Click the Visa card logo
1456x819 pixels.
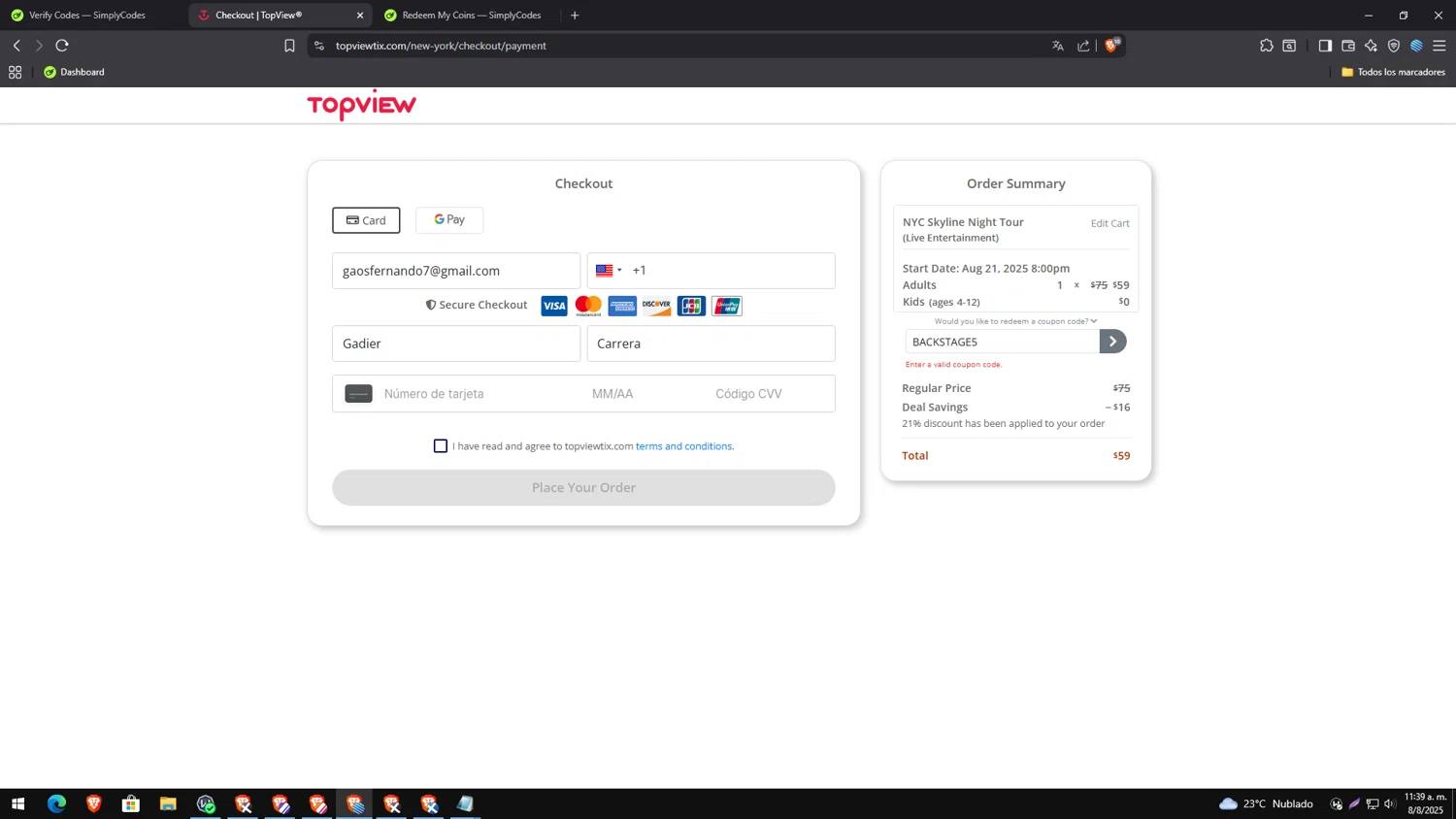pyautogui.click(x=554, y=306)
